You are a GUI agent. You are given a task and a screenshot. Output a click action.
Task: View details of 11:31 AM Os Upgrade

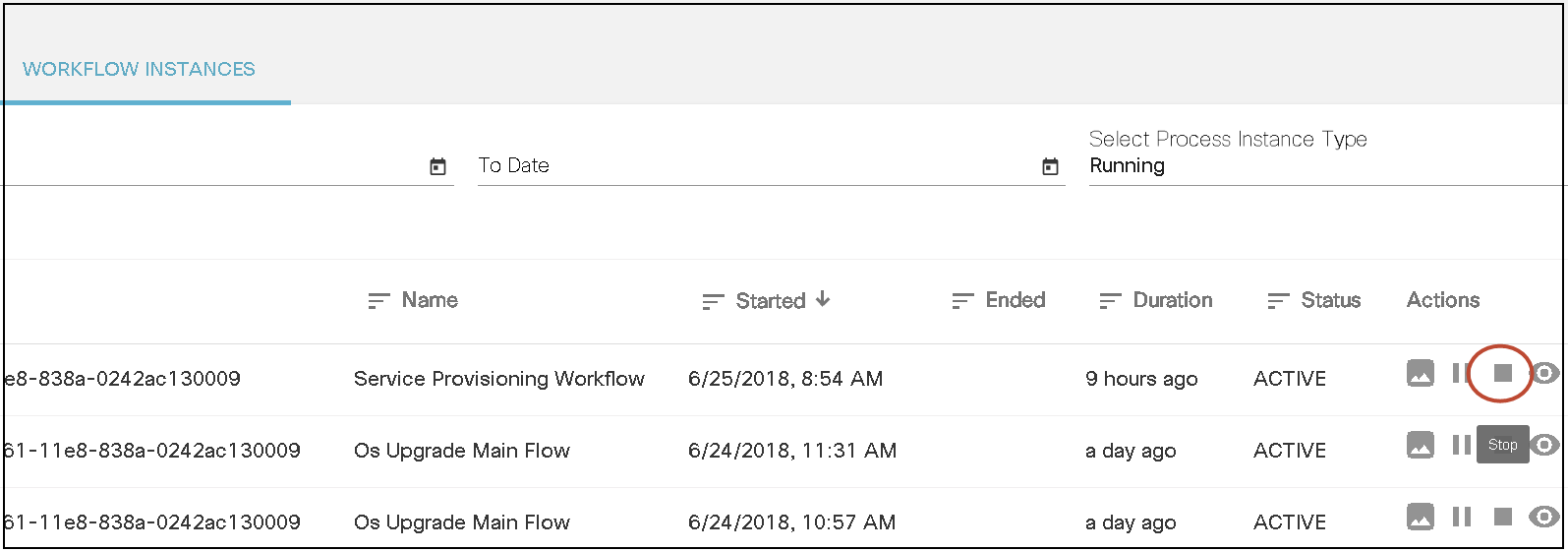coord(1546,446)
